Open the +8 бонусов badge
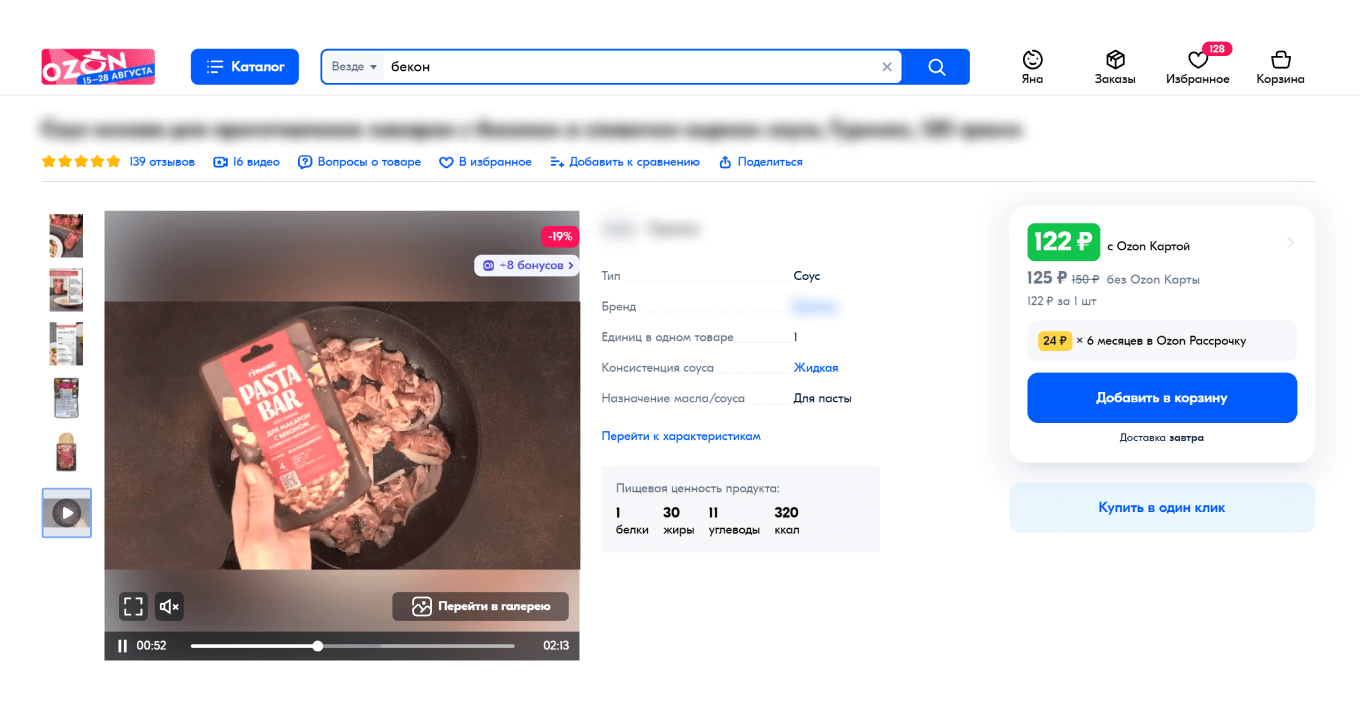1360x716 pixels. 527,265
